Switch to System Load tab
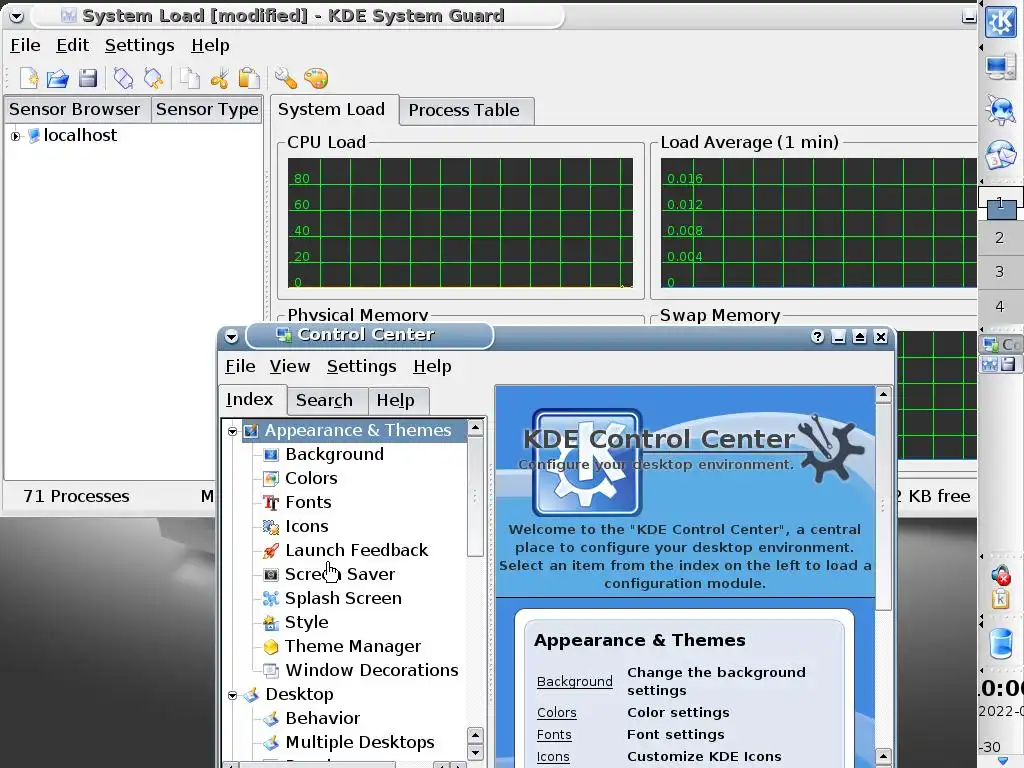This screenshot has width=1024, height=768. pos(332,109)
